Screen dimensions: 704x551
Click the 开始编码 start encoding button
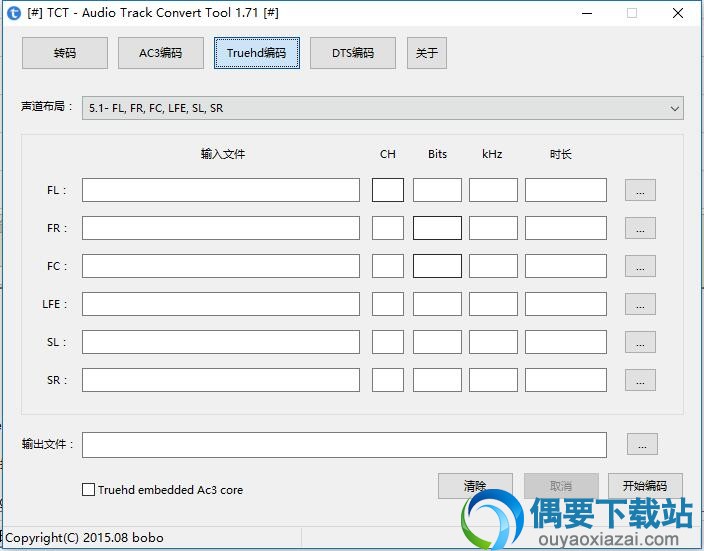point(645,486)
